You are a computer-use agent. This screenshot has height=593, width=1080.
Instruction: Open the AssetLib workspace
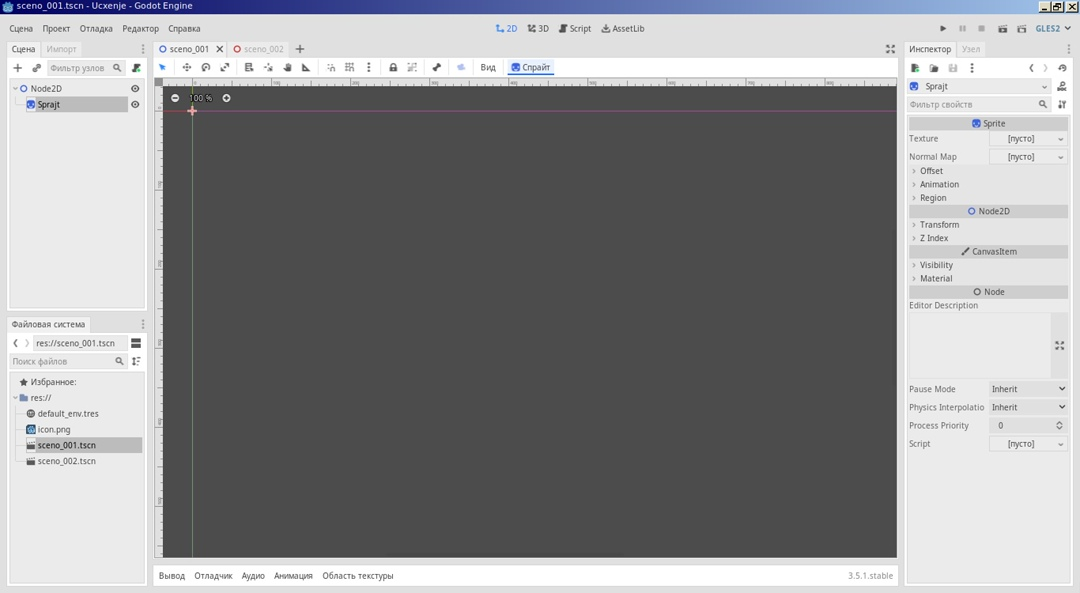(x=623, y=29)
